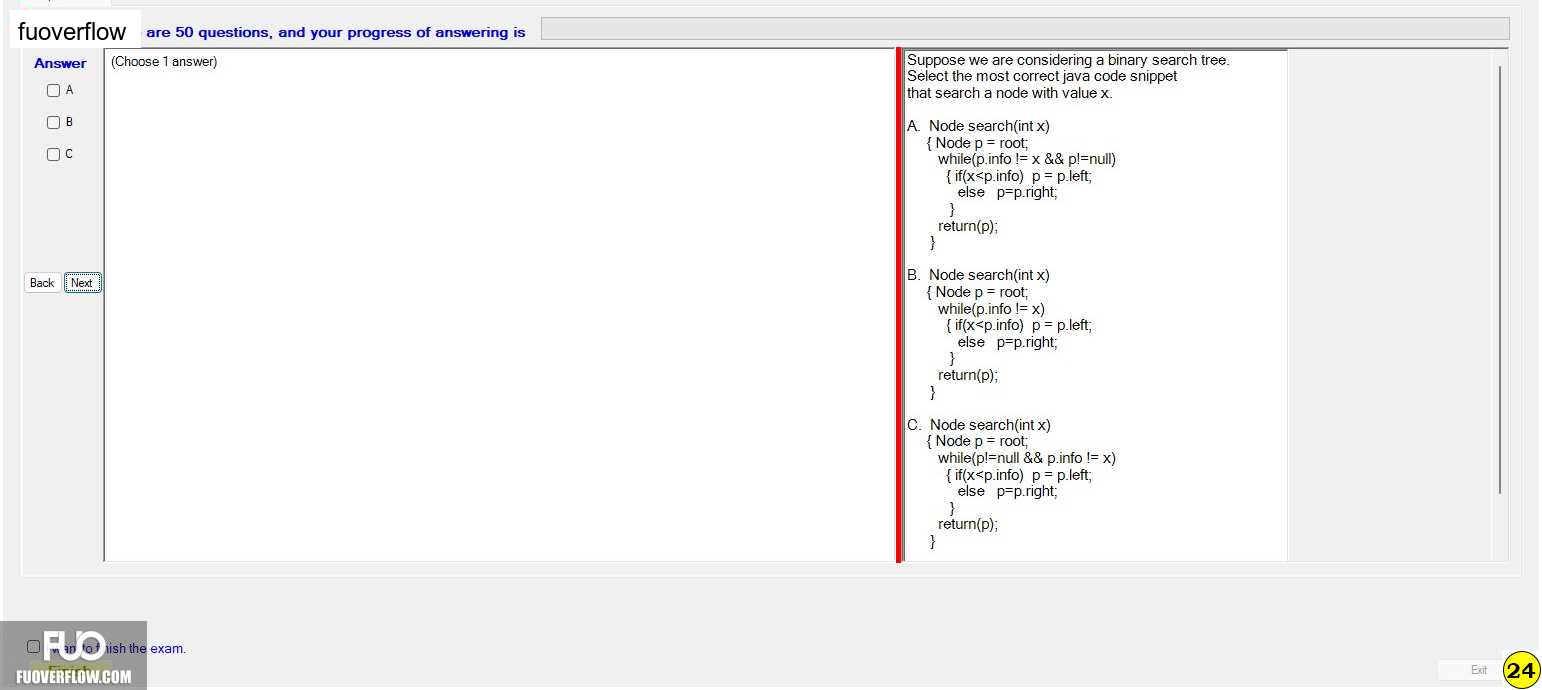This screenshot has height=690, width=1542.
Task: Click the vertical scrollbar at right
Action: [1500, 280]
